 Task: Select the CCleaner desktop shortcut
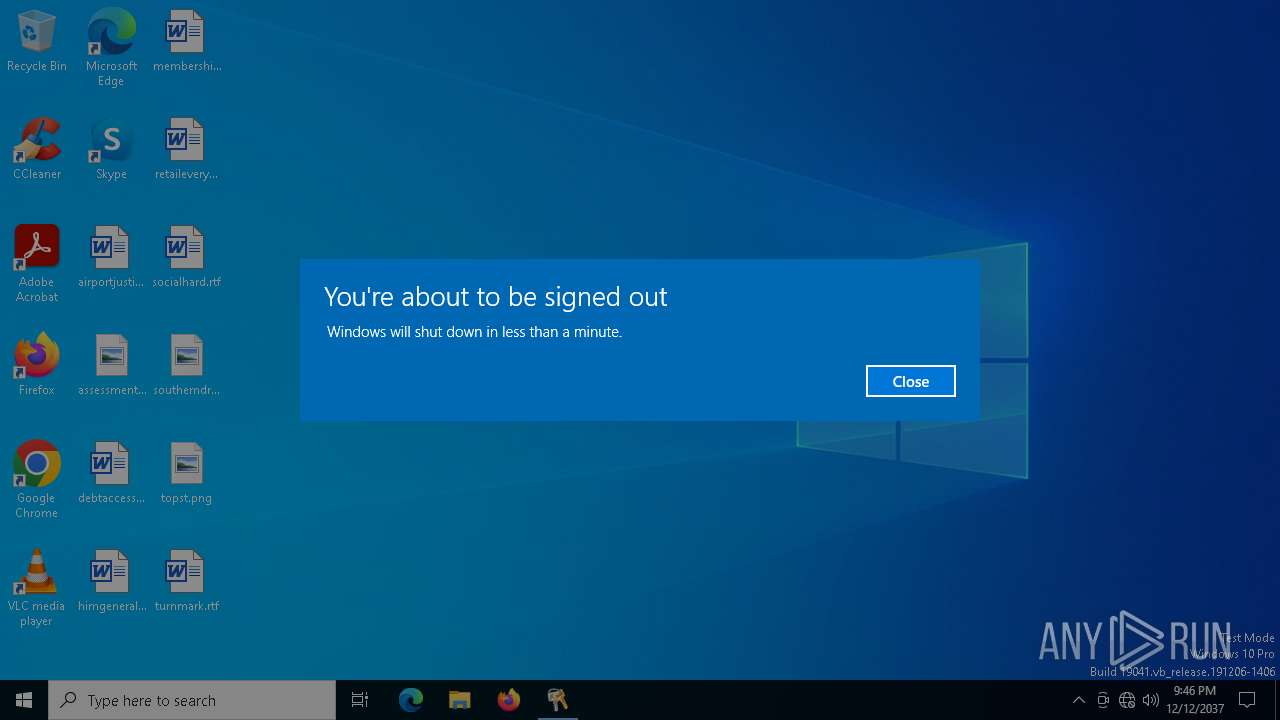click(x=37, y=149)
